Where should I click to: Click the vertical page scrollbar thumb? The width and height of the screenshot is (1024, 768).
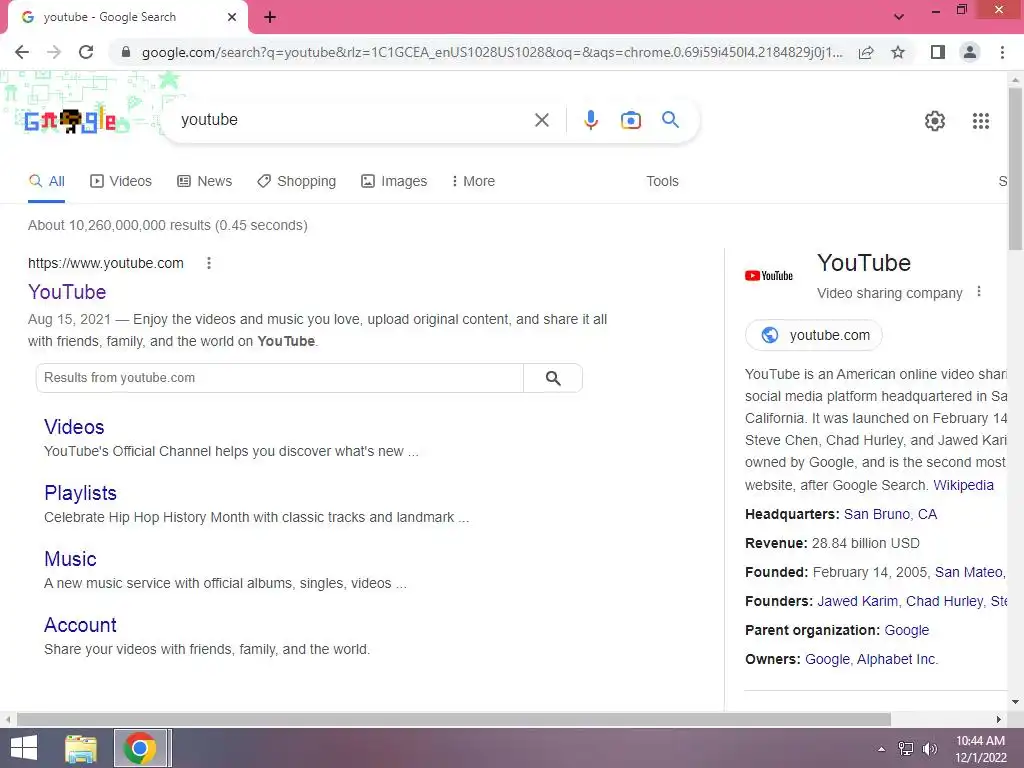(1015, 167)
